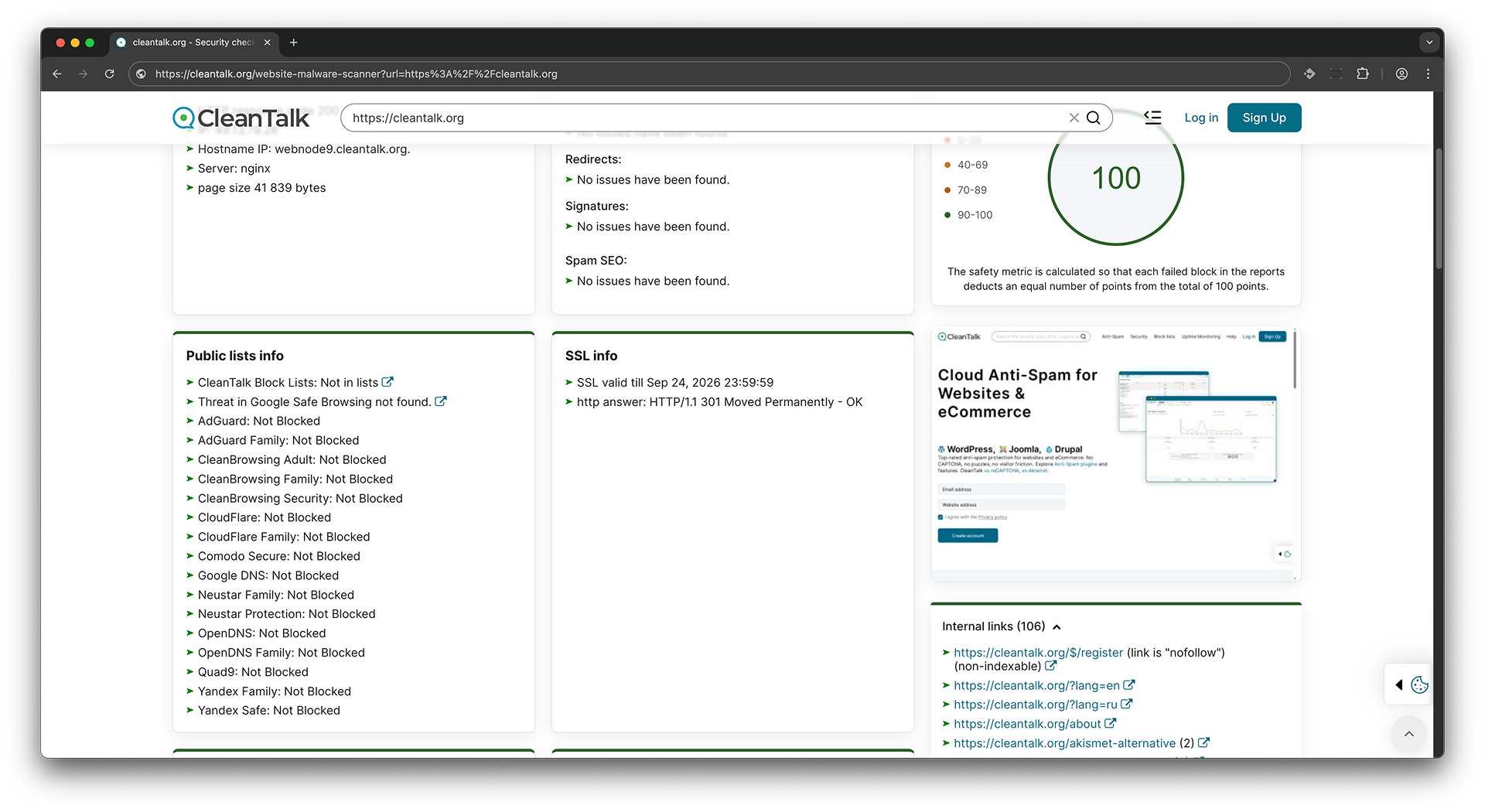This screenshot has height=812, width=1485.
Task: Reload the current page
Action: [110, 73]
